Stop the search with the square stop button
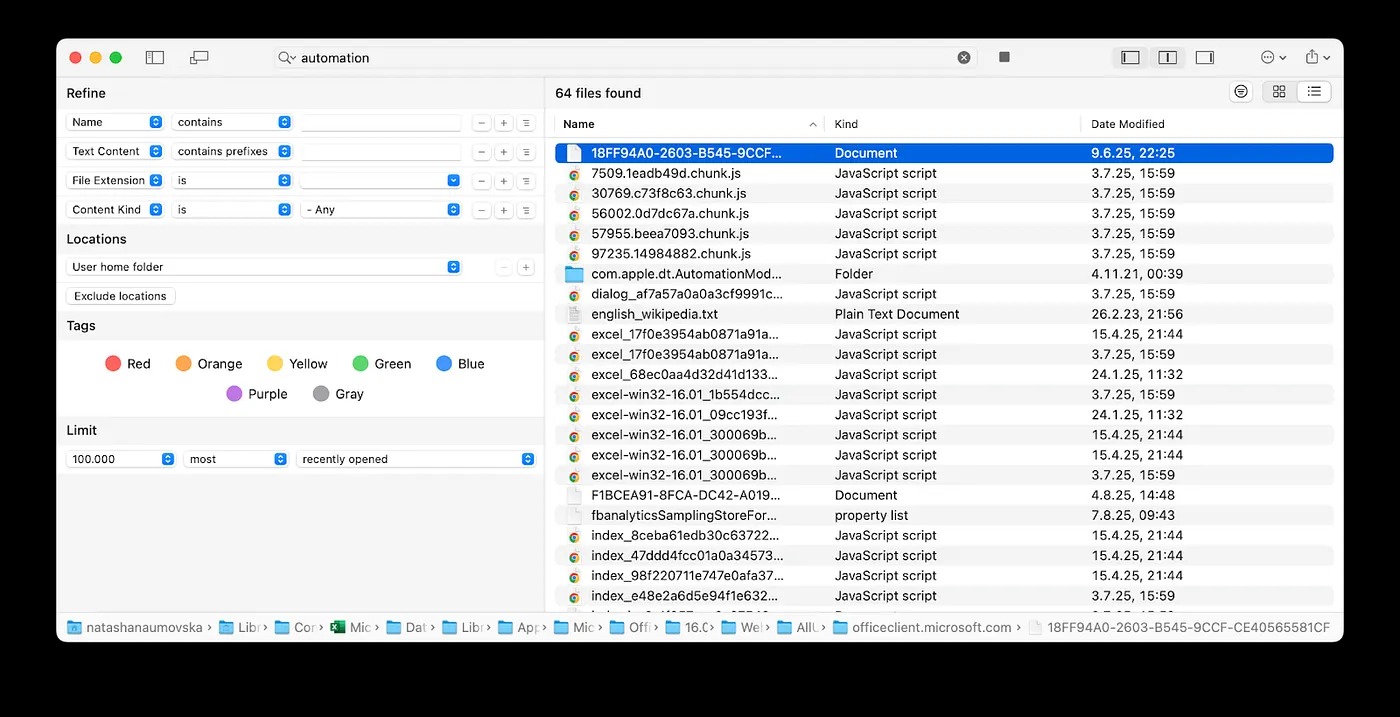Viewport: 1400px width, 717px height. (x=1004, y=58)
